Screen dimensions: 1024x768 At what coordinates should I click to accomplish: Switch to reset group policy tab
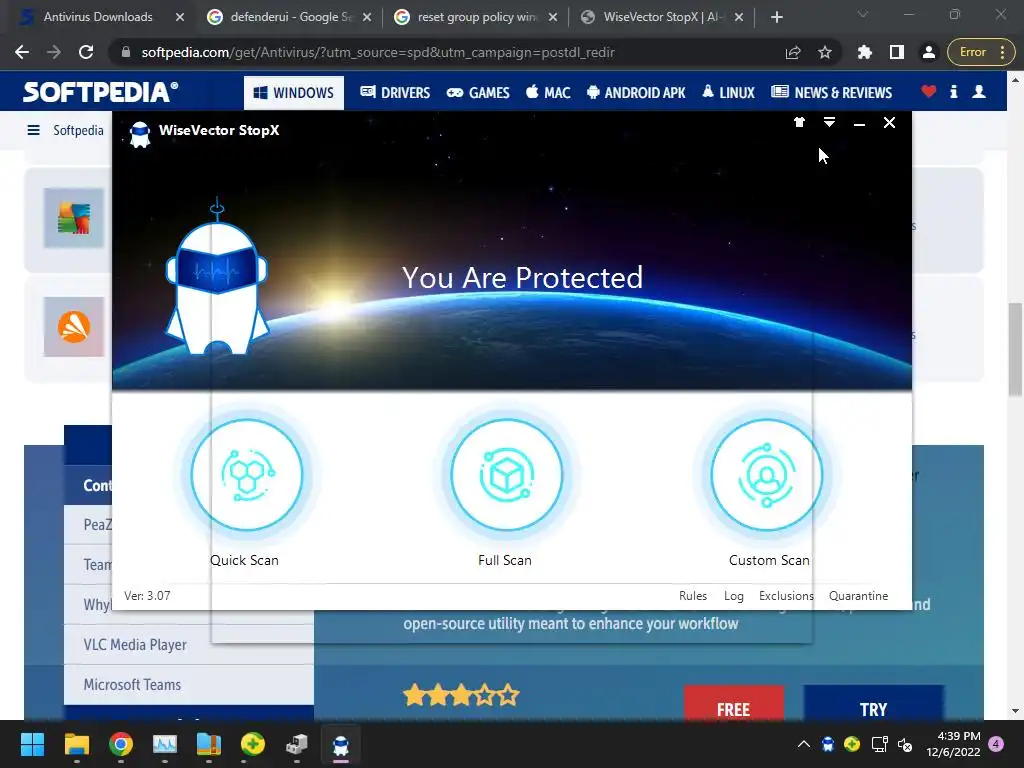point(477,17)
